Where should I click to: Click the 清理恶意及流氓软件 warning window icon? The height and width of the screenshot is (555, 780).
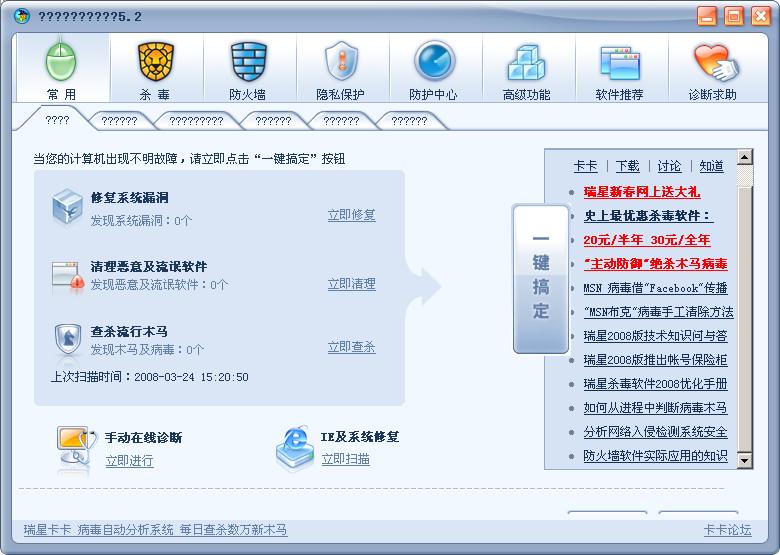coord(68,277)
